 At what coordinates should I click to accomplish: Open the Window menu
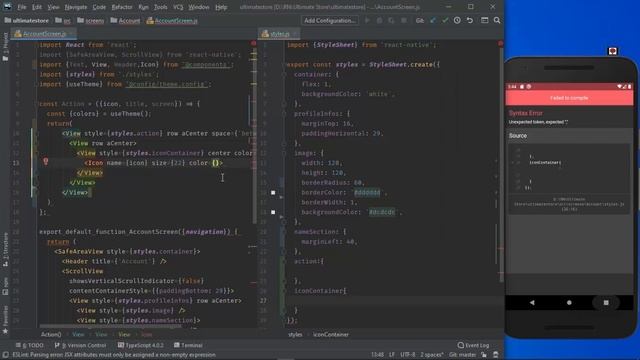(x=199, y=7)
